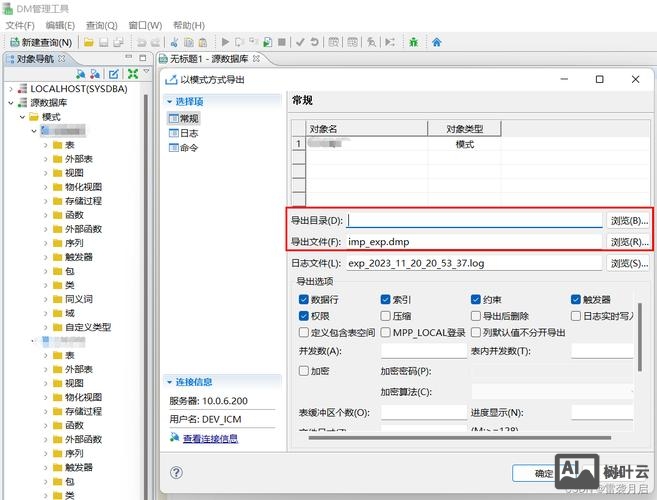Image resolution: width=657 pixels, height=500 pixels.
Task: Collapse the 源数据库 tree node
Action: click(11, 103)
